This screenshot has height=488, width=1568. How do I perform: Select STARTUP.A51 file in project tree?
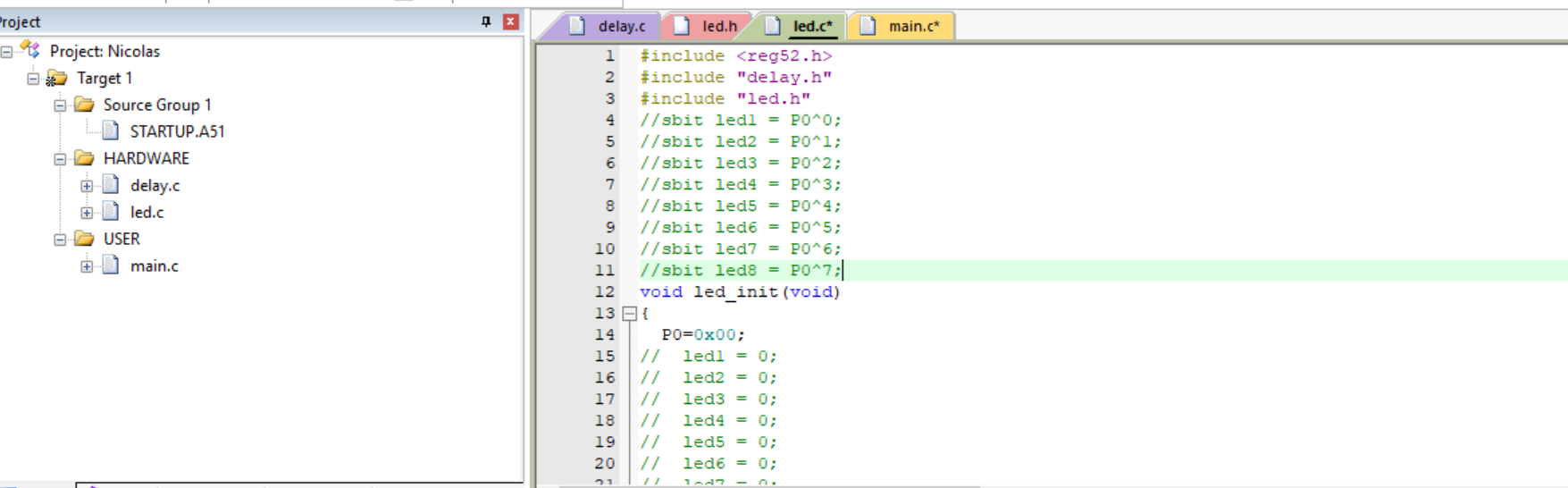pyautogui.click(x=177, y=131)
